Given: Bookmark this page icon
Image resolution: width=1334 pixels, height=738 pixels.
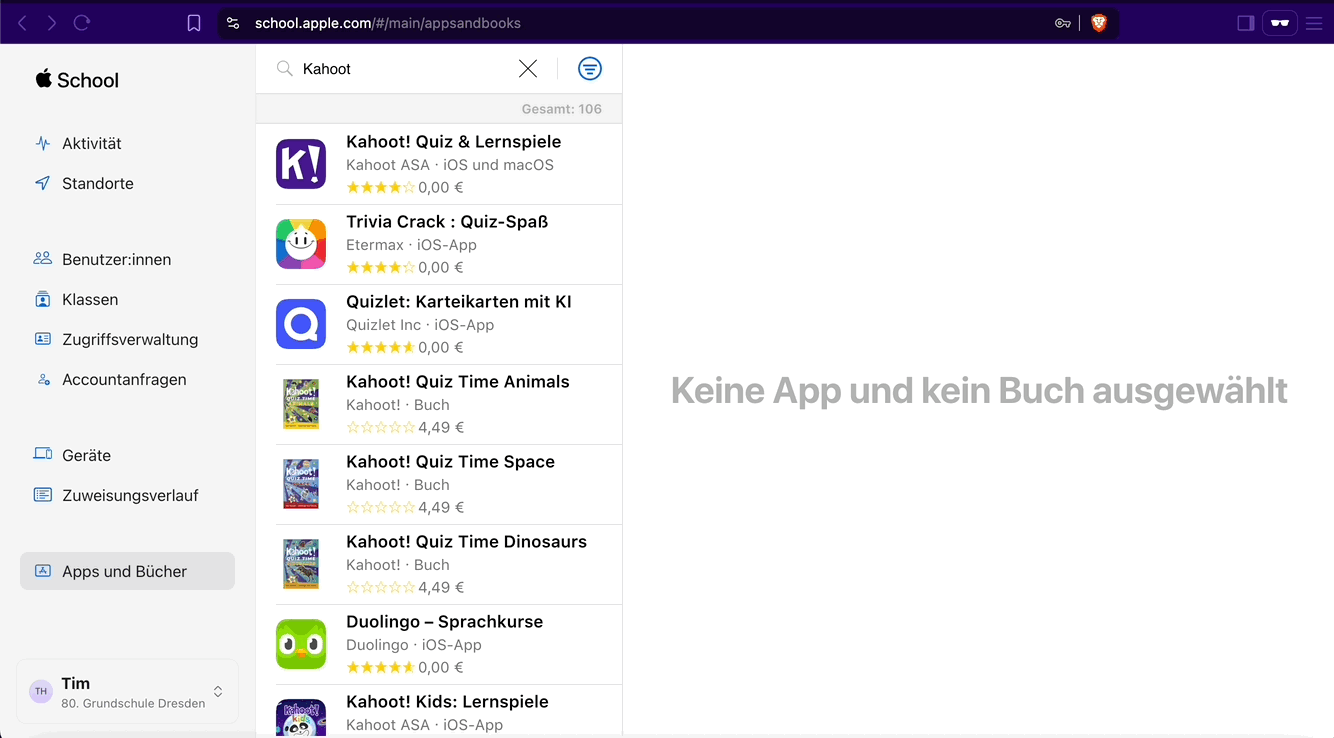Looking at the screenshot, I should click(194, 23).
